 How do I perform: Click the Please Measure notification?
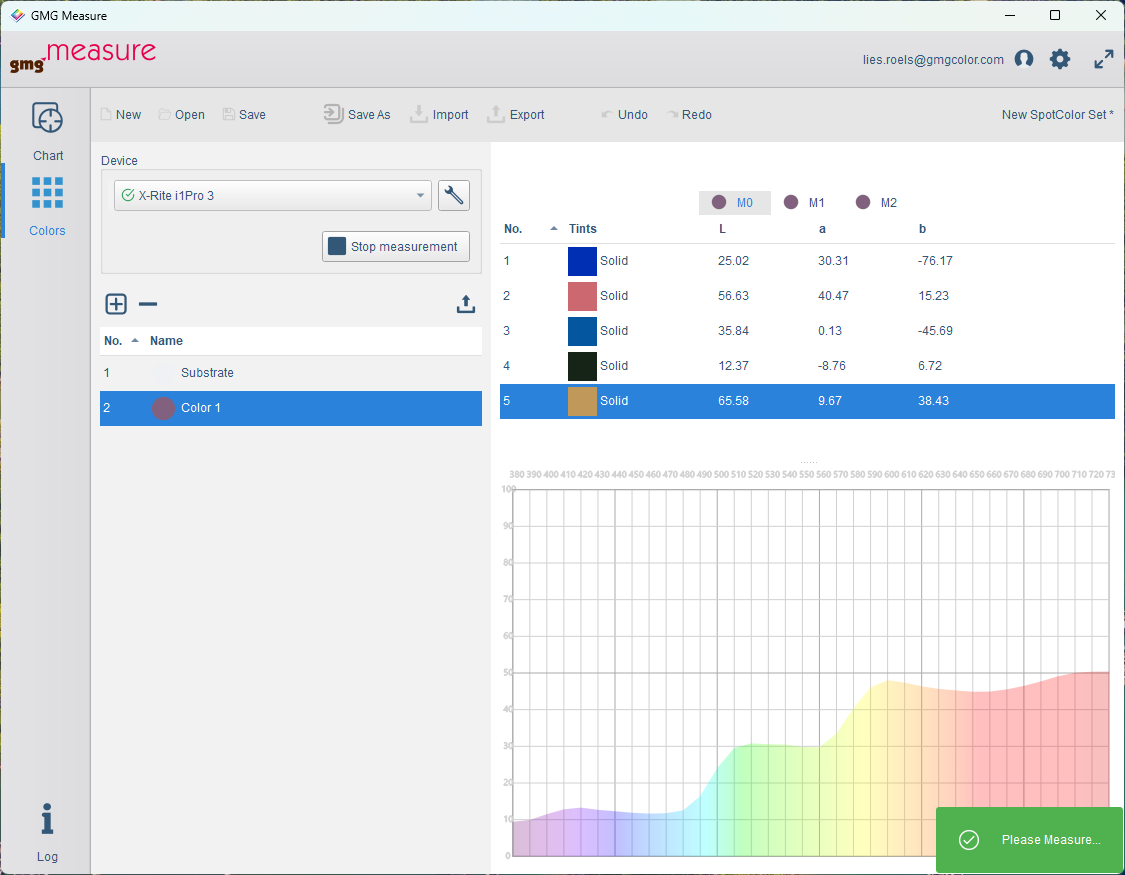[1029, 840]
